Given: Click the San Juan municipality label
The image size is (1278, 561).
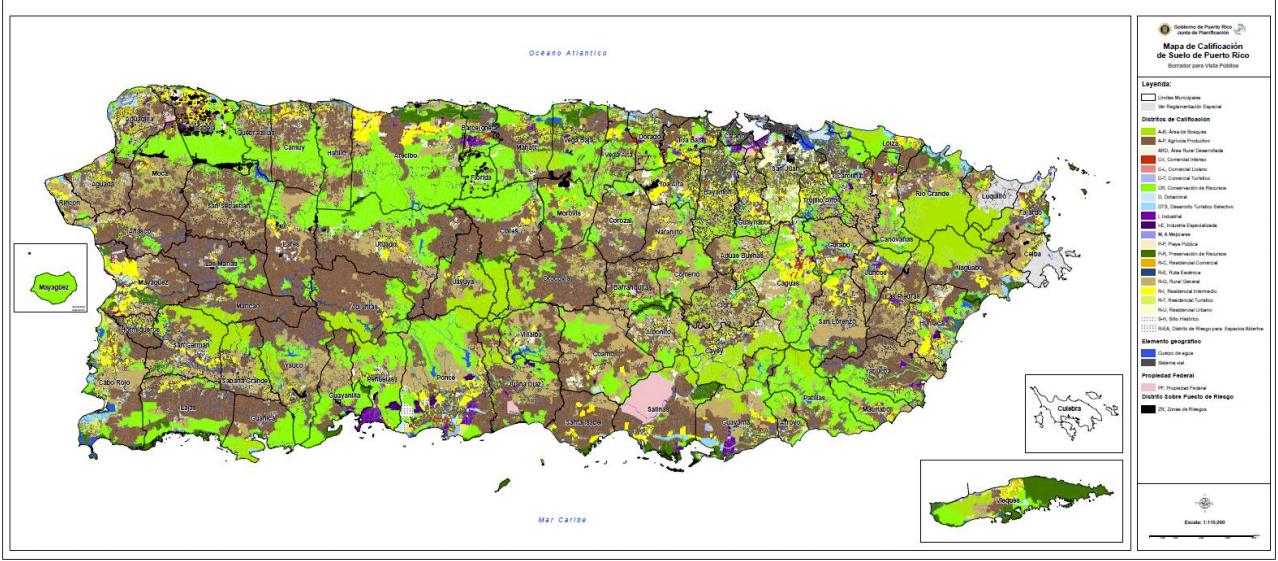Looking at the screenshot, I should 783,169.
